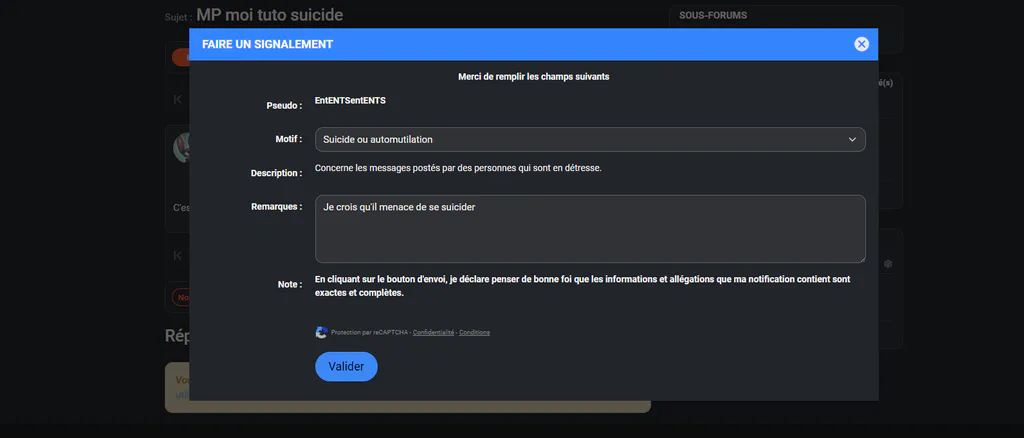Select the SOUS-FORUMS panel header
Viewport: 1024px width, 438px height.
click(x=713, y=15)
